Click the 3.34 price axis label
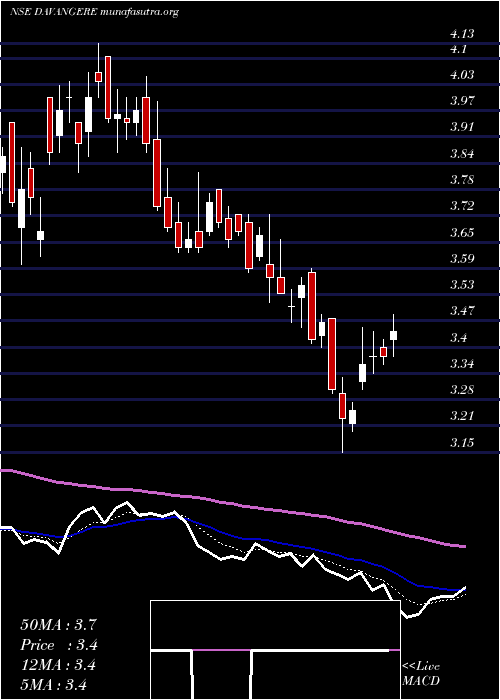 [462, 363]
